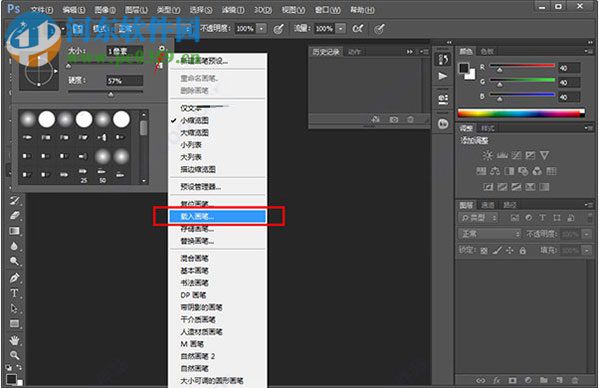
Task: Open layer fill (填充) arrow
Action: point(586,251)
